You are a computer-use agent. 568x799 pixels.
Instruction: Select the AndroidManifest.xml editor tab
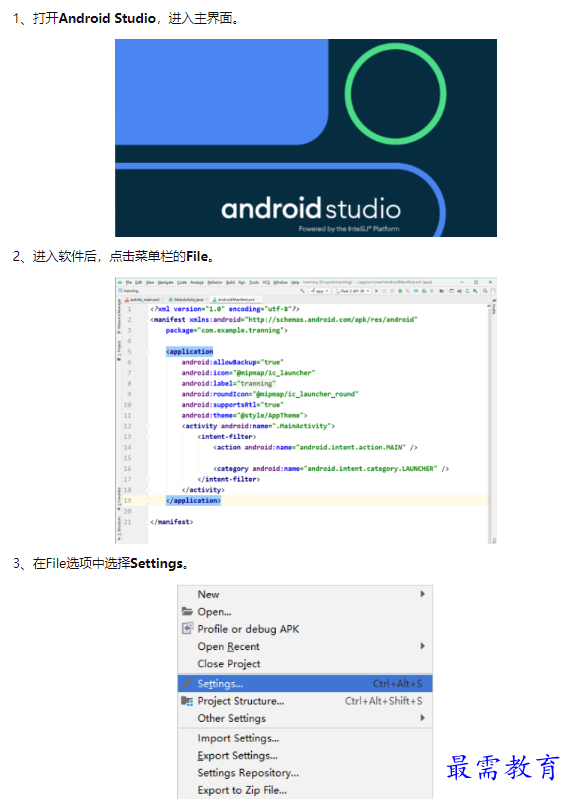point(234,300)
